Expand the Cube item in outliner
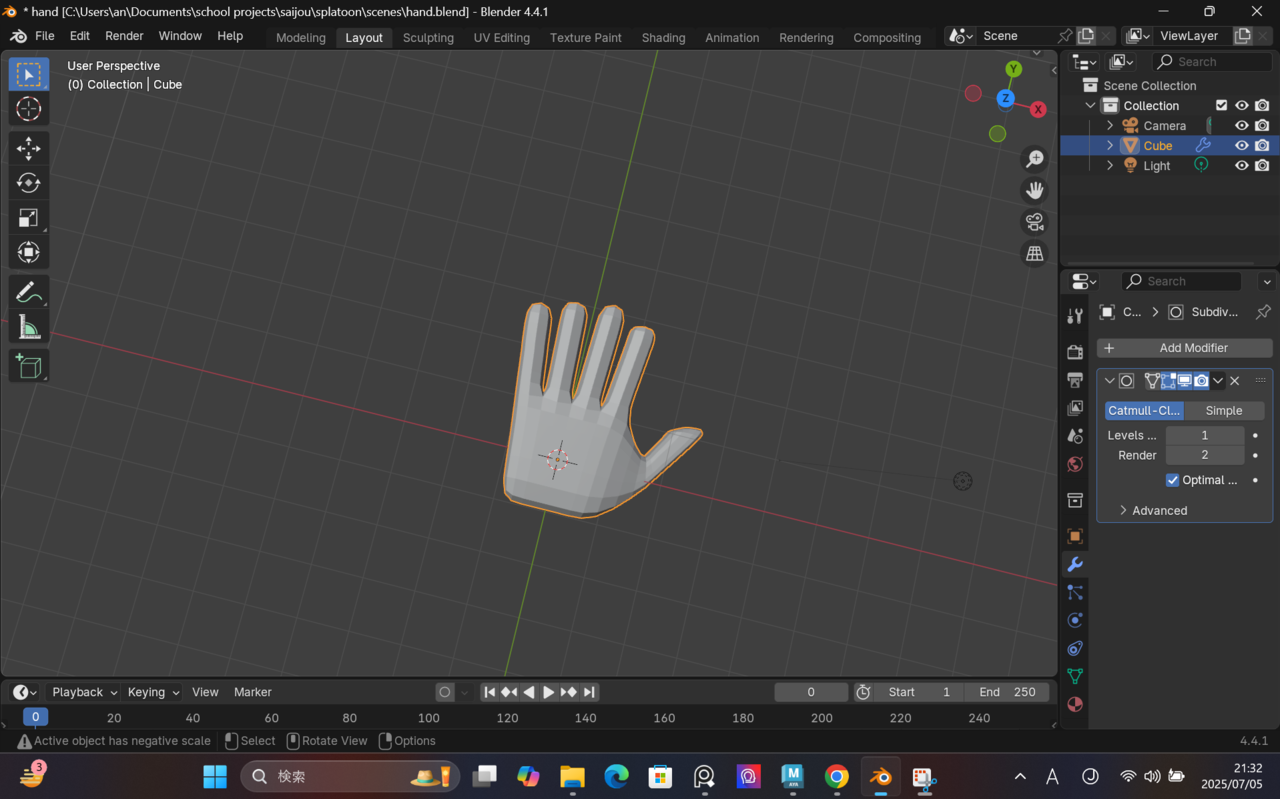Image resolution: width=1280 pixels, height=799 pixels. tap(1110, 145)
